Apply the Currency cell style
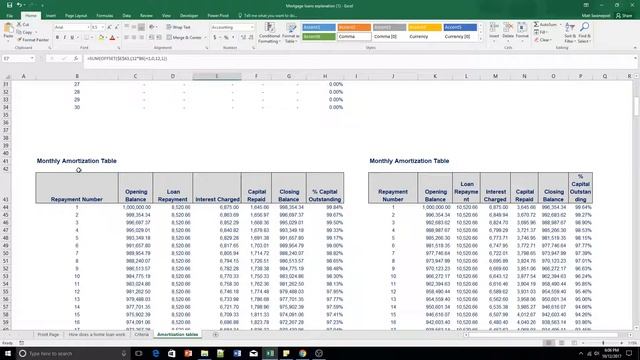 (x=424, y=36)
